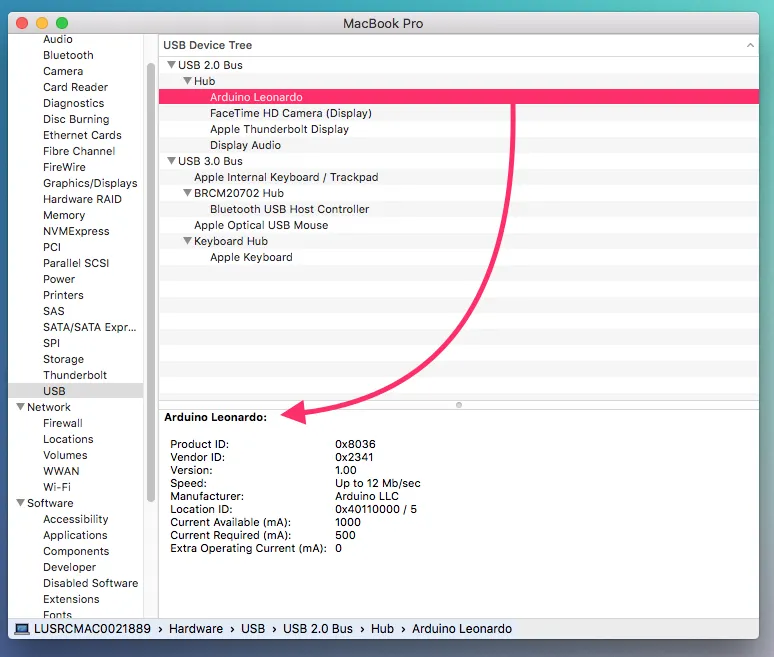
Task: Select SPI in sidebar
Action: (x=51, y=343)
